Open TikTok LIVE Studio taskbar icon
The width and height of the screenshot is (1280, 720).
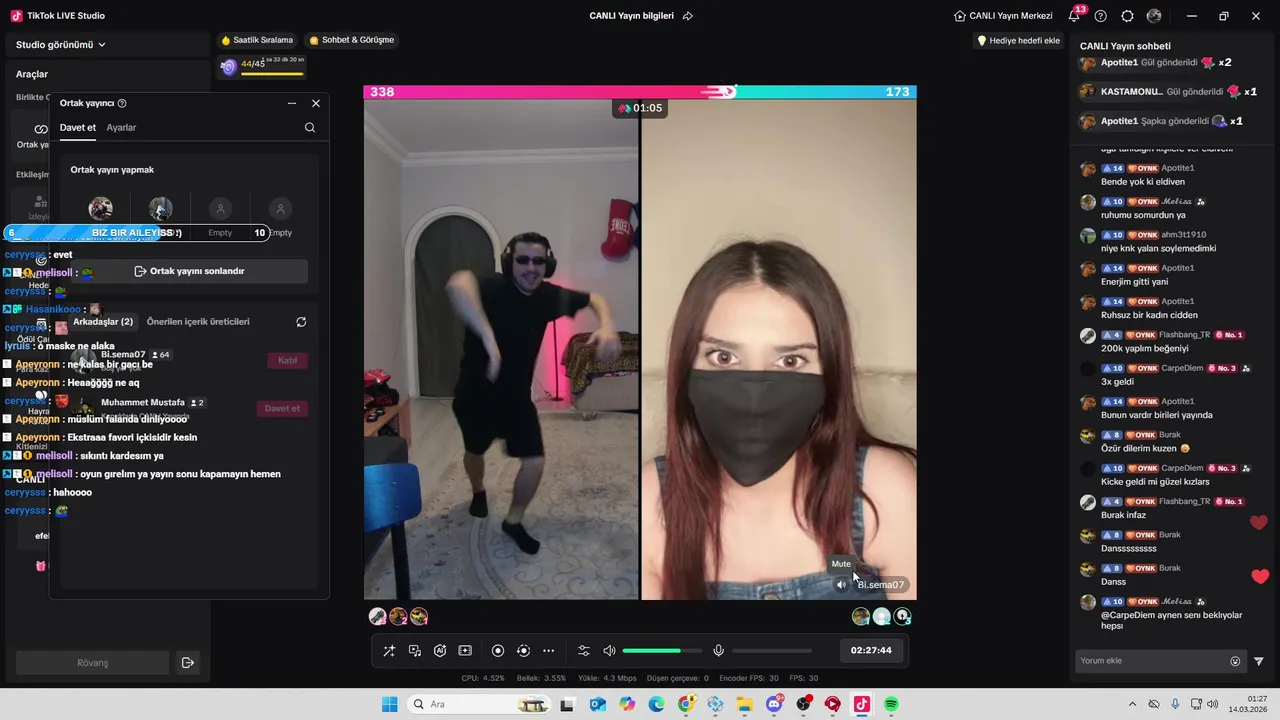[861, 705]
